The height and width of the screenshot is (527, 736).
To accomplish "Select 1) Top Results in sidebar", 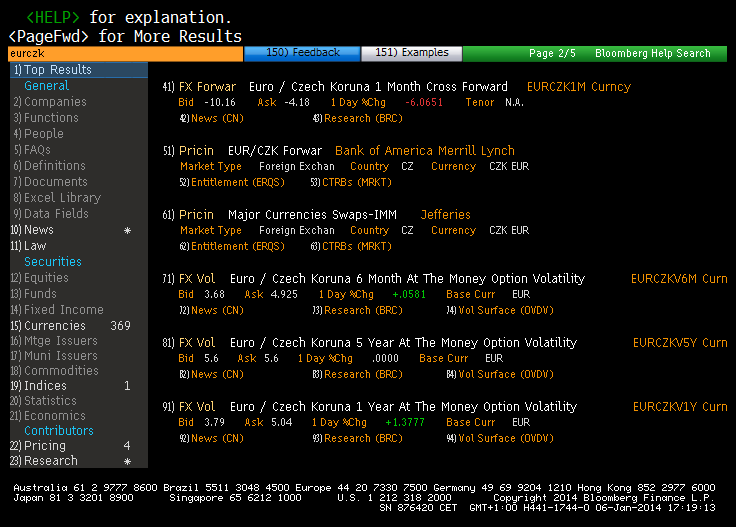I will (79, 70).
